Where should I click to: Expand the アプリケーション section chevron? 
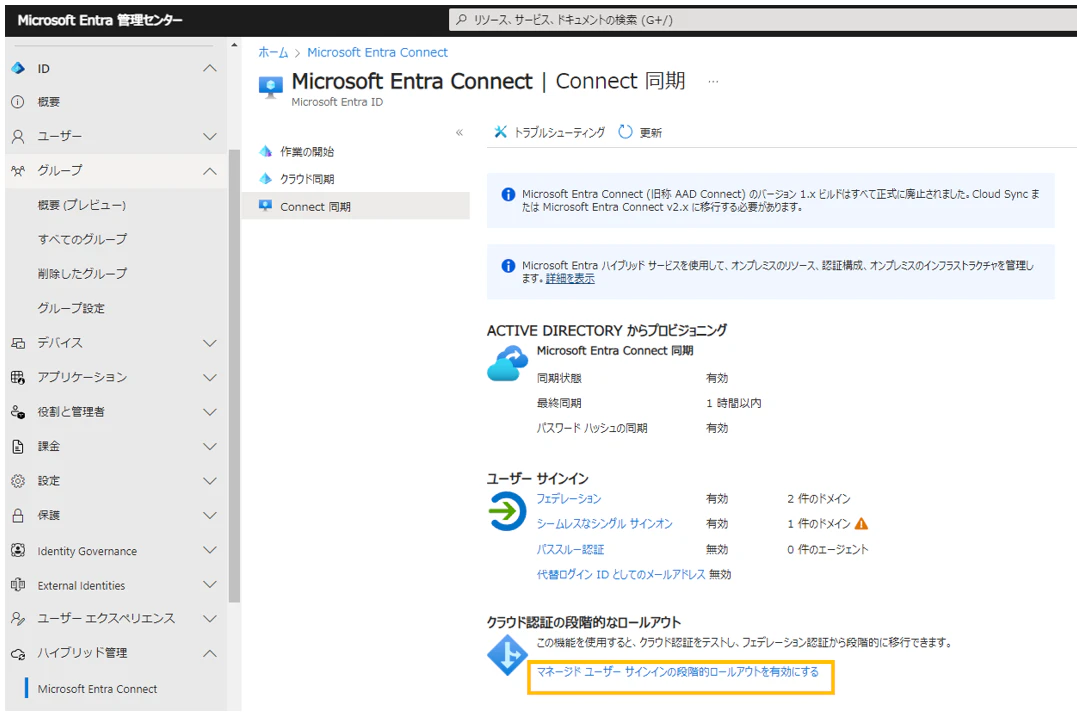(x=210, y=377)
